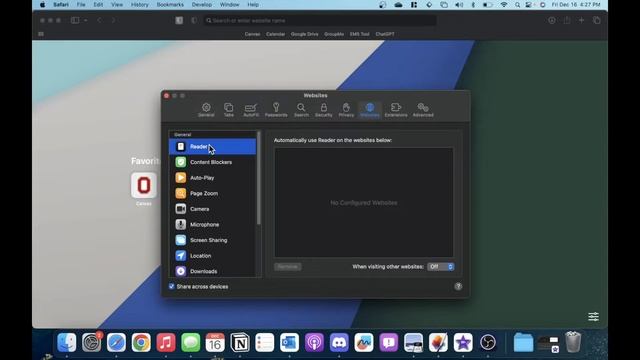
Task: Select Content Blockers in sidebar
Action: [x=212, y=162]
